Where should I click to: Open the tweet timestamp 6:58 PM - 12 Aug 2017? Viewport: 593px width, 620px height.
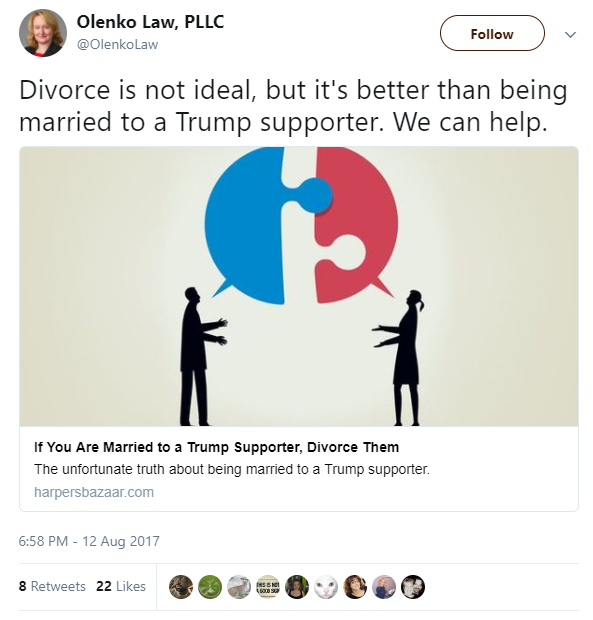click(x=89, y=541)
